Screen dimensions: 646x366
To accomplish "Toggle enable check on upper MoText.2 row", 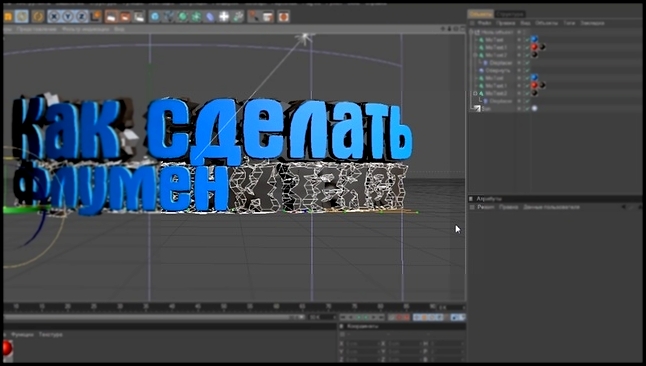I will pos(527,55).
